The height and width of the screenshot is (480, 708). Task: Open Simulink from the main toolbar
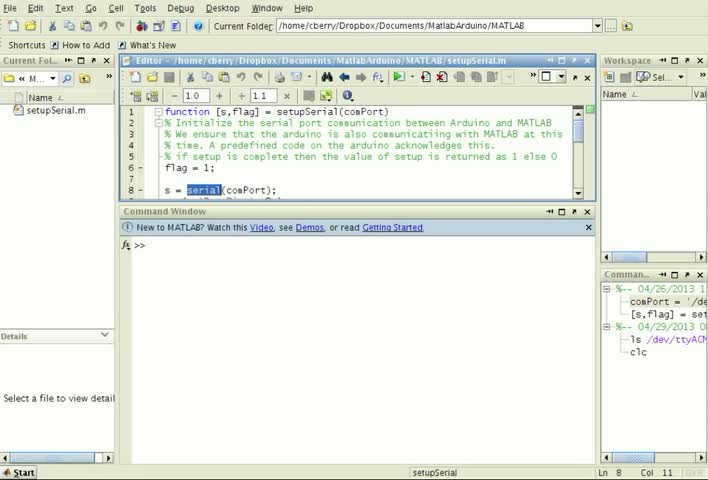click(142, 26)
